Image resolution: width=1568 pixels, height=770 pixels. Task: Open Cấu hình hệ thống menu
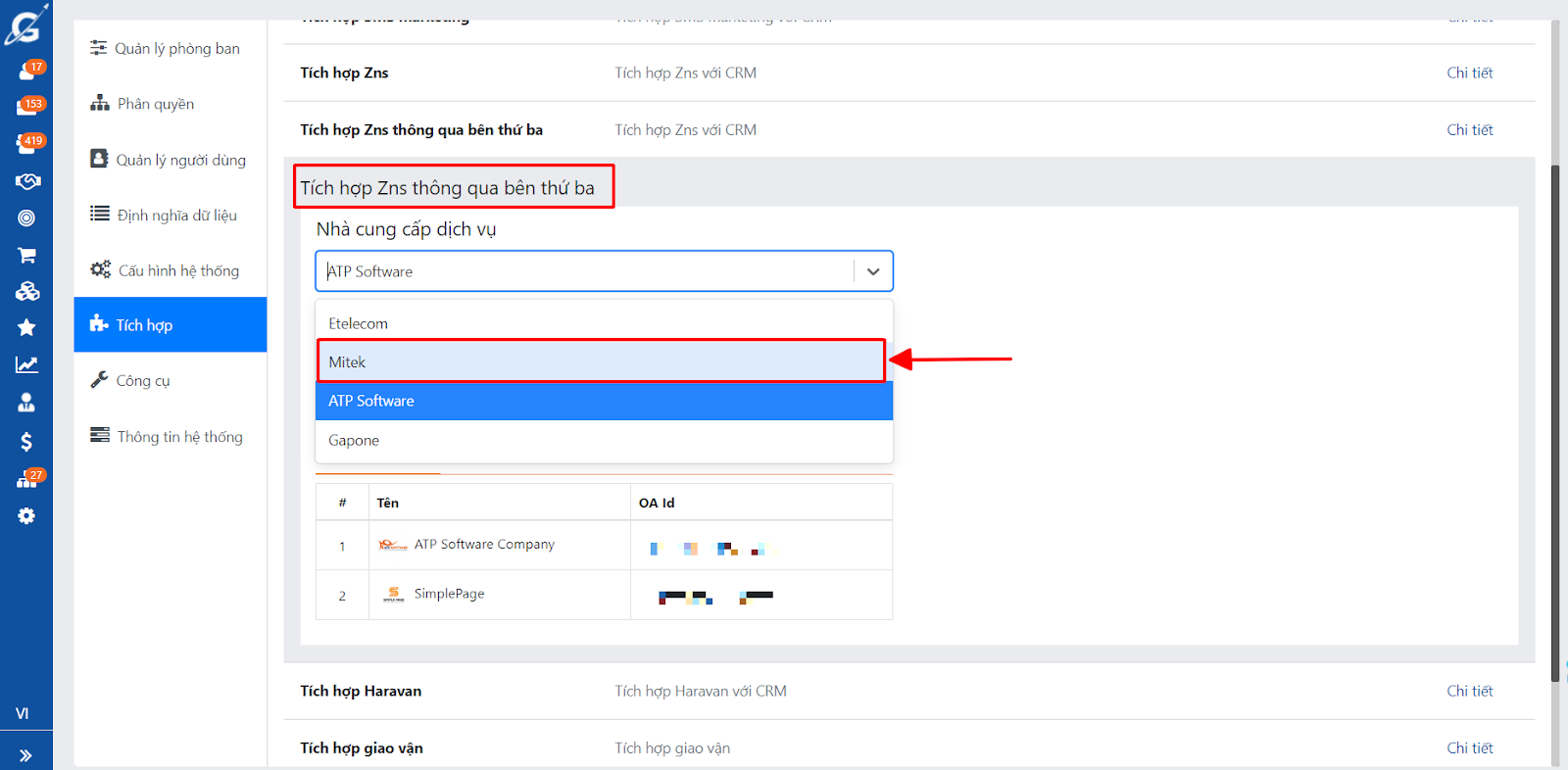(x=170, y=270)
